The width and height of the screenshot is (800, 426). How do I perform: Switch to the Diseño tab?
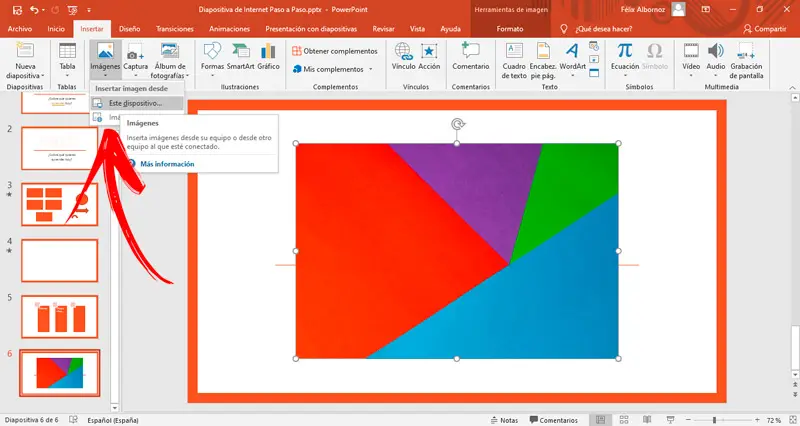pyautogui.click(x=130, y=29)
